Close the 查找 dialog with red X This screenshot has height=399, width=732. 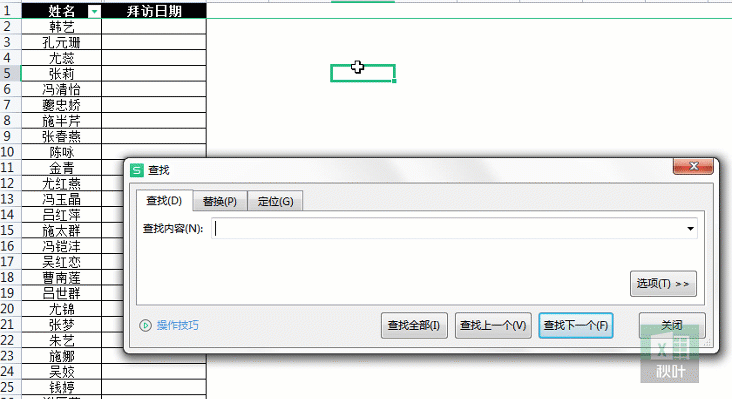tap(693, 166)
